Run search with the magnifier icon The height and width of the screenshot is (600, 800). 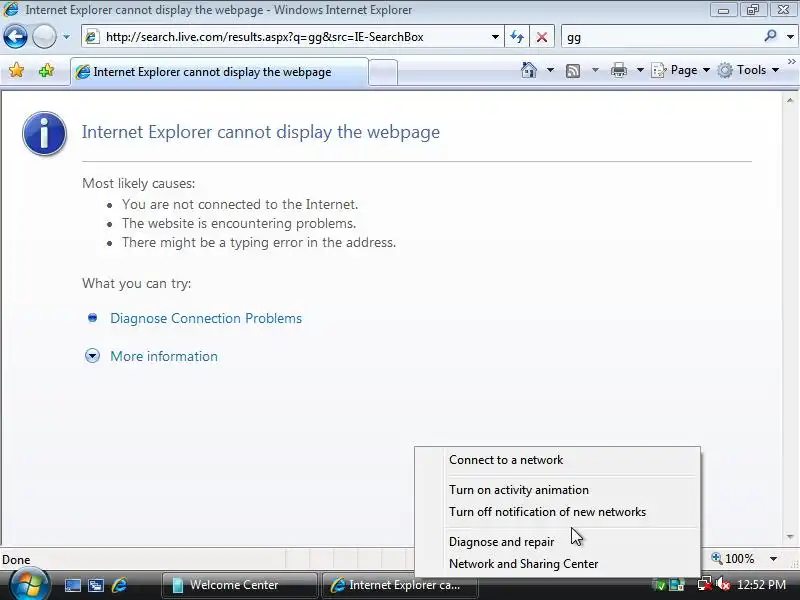point(770,36)
